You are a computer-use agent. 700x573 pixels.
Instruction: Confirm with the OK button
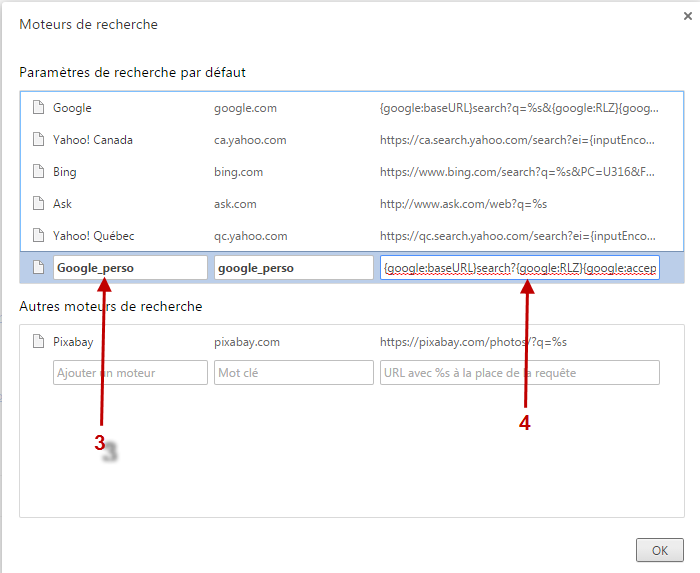coord(660,550)
